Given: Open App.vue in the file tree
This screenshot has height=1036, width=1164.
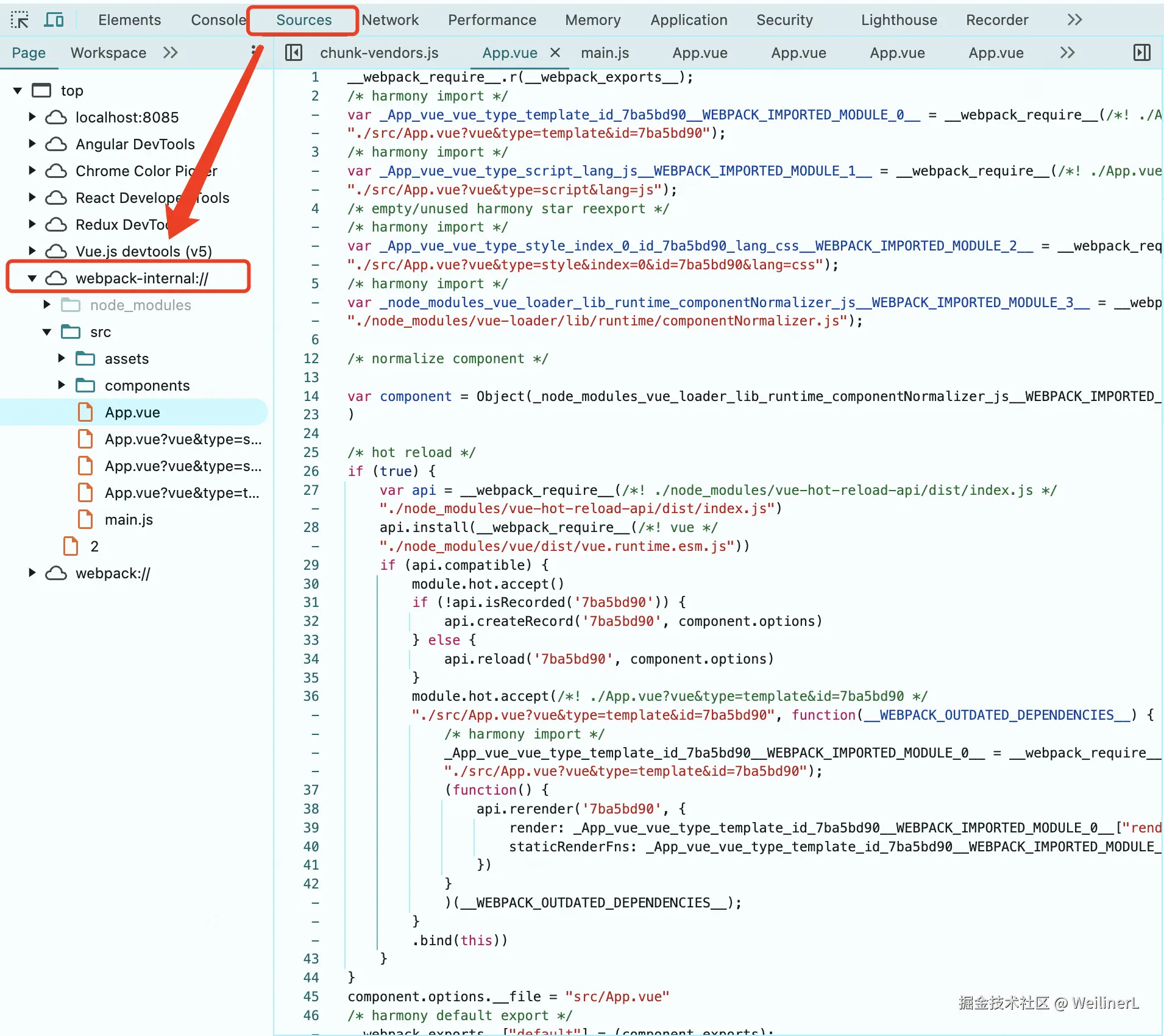Looking at the screenshot, I should 132,413.
